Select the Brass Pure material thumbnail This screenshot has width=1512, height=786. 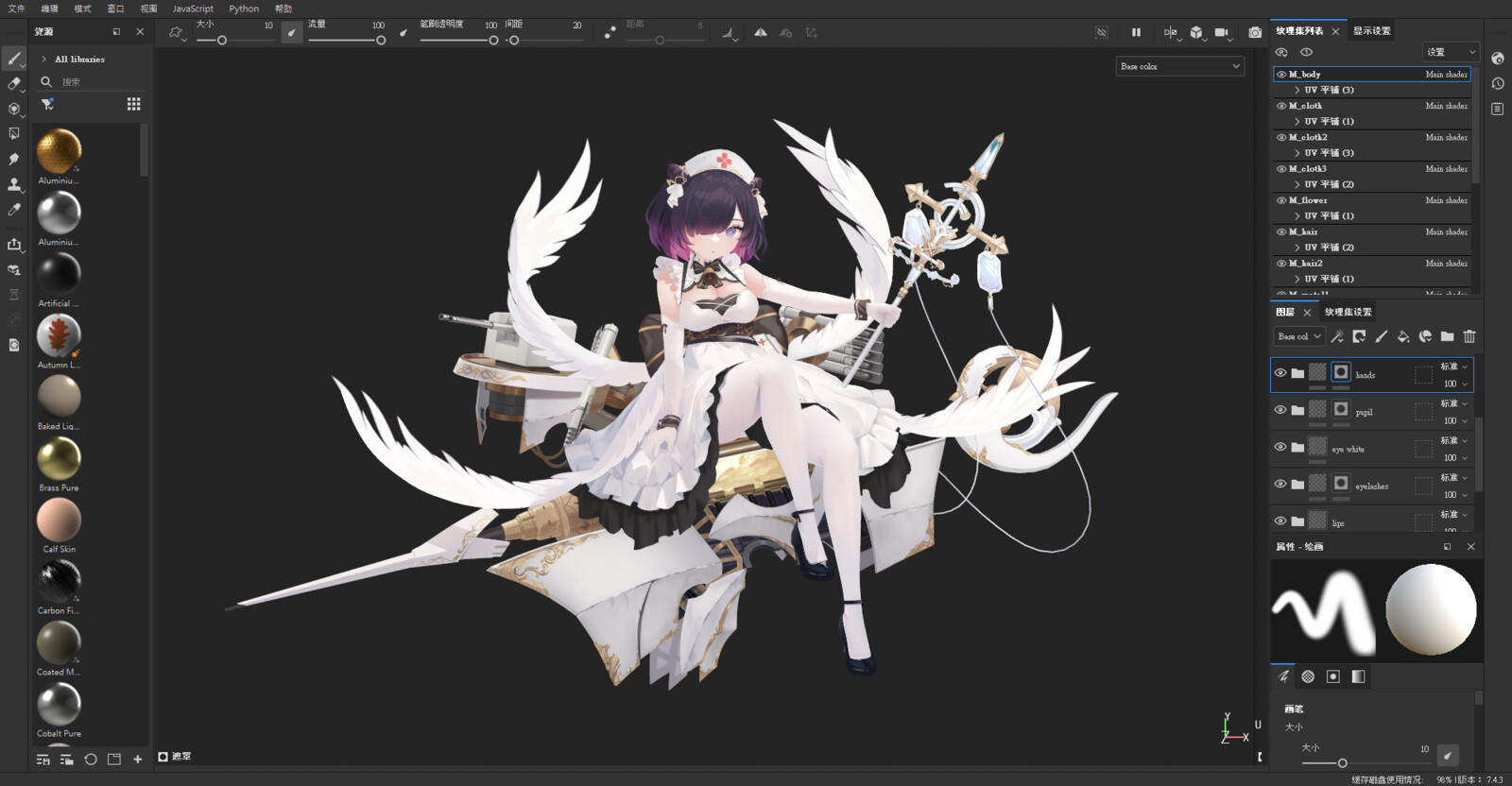[59, 458]
